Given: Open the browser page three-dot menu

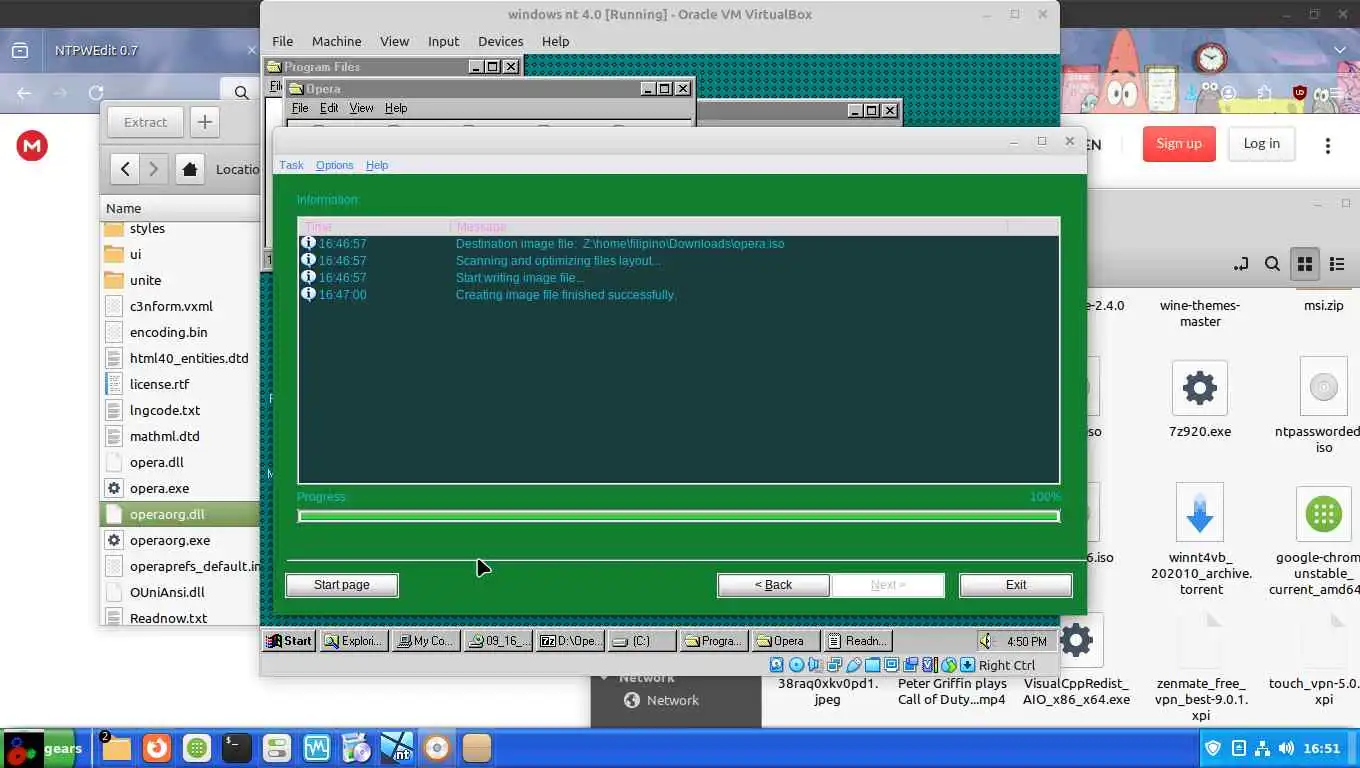Looking at the screenshot, I should tap(1328, 146).
